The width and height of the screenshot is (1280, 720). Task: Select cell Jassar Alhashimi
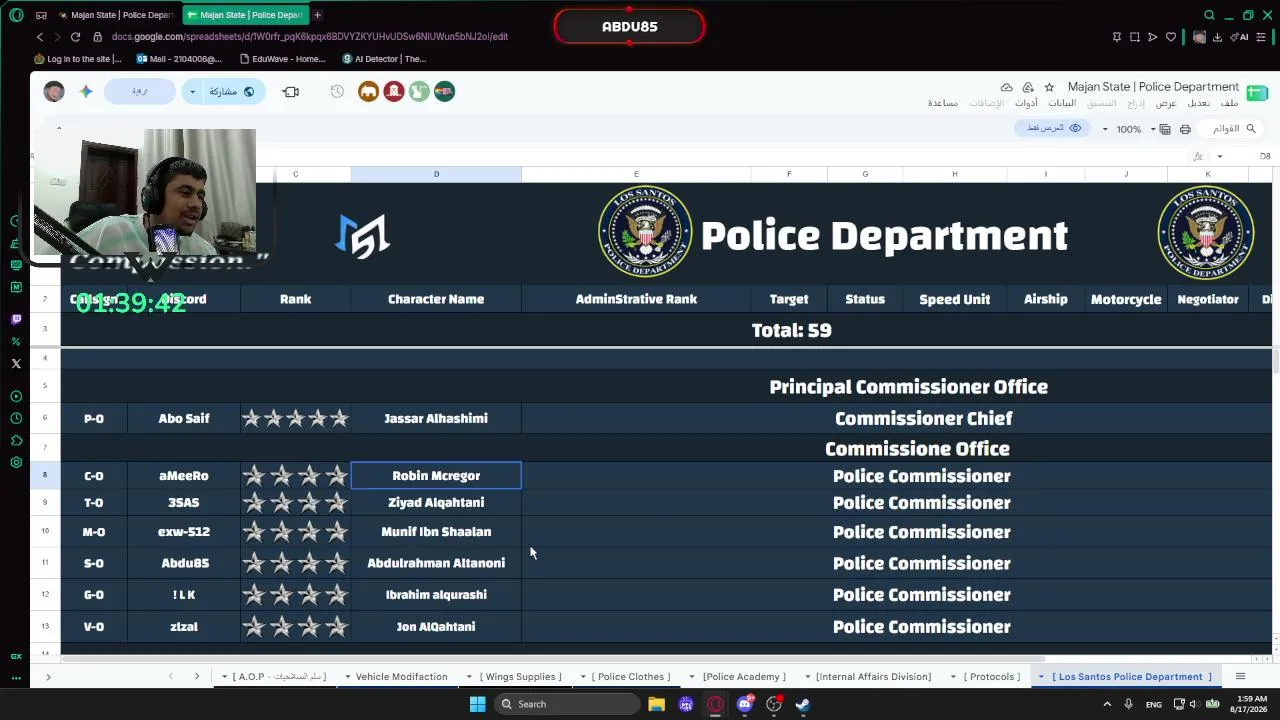[x=436, y=418]
